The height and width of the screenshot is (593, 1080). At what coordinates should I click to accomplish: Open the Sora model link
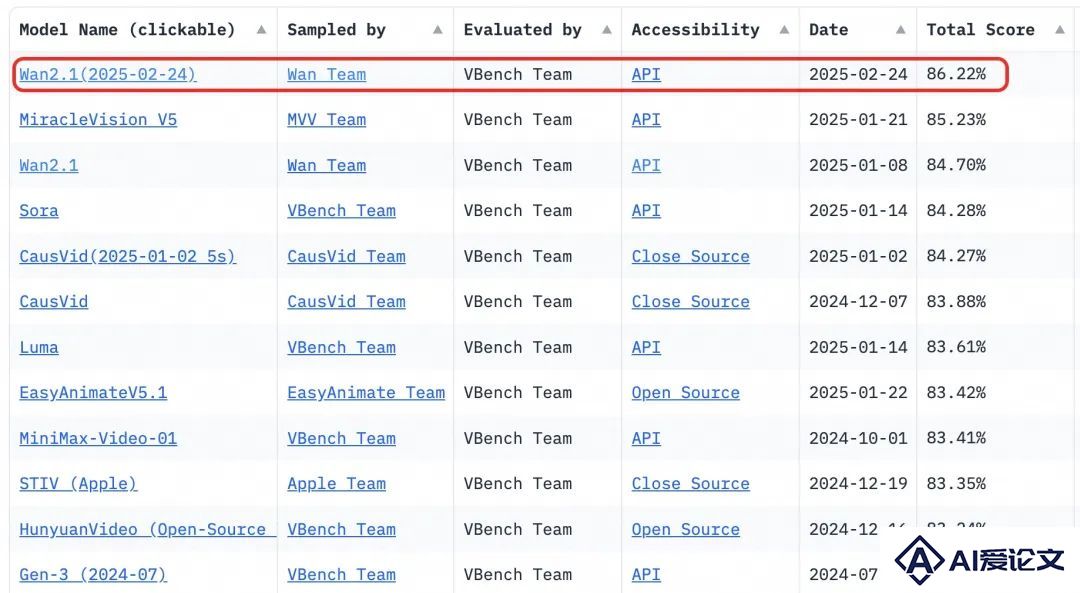click(x=39, y=211)
